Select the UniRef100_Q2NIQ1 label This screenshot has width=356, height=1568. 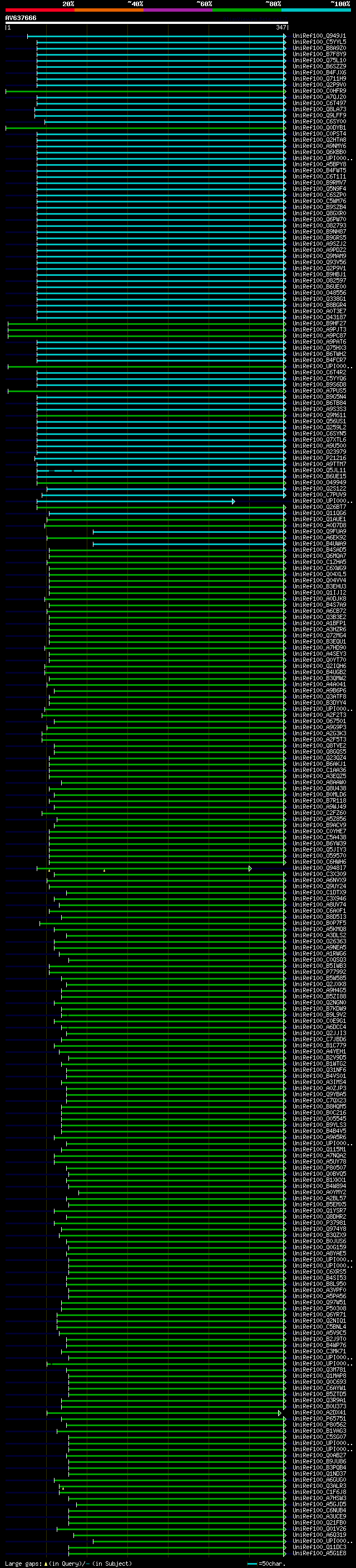tap(319, 1320)
